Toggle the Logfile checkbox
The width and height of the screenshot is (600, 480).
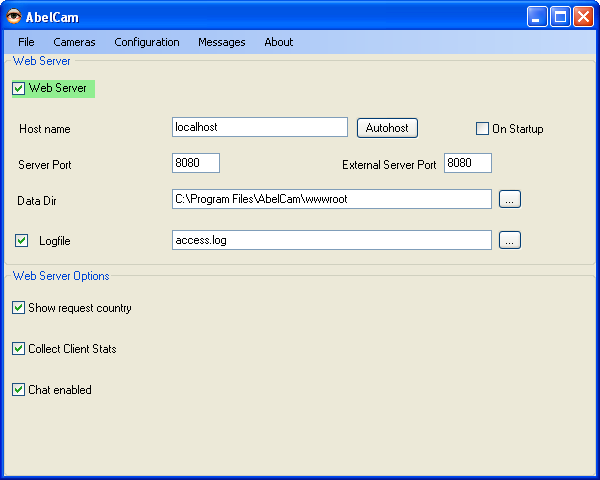click(21, 241)
